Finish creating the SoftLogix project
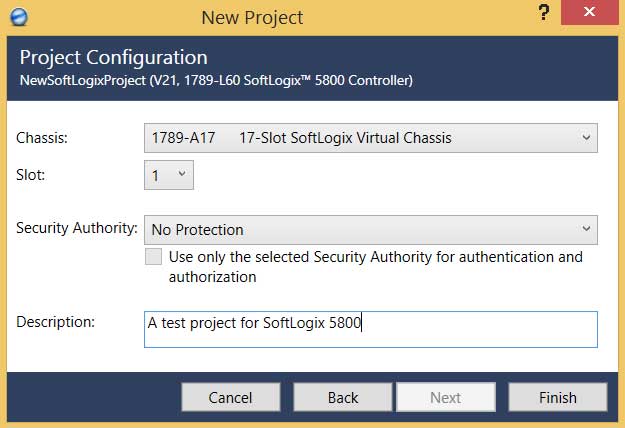This screenshot has height=428, width=625. 558,397
